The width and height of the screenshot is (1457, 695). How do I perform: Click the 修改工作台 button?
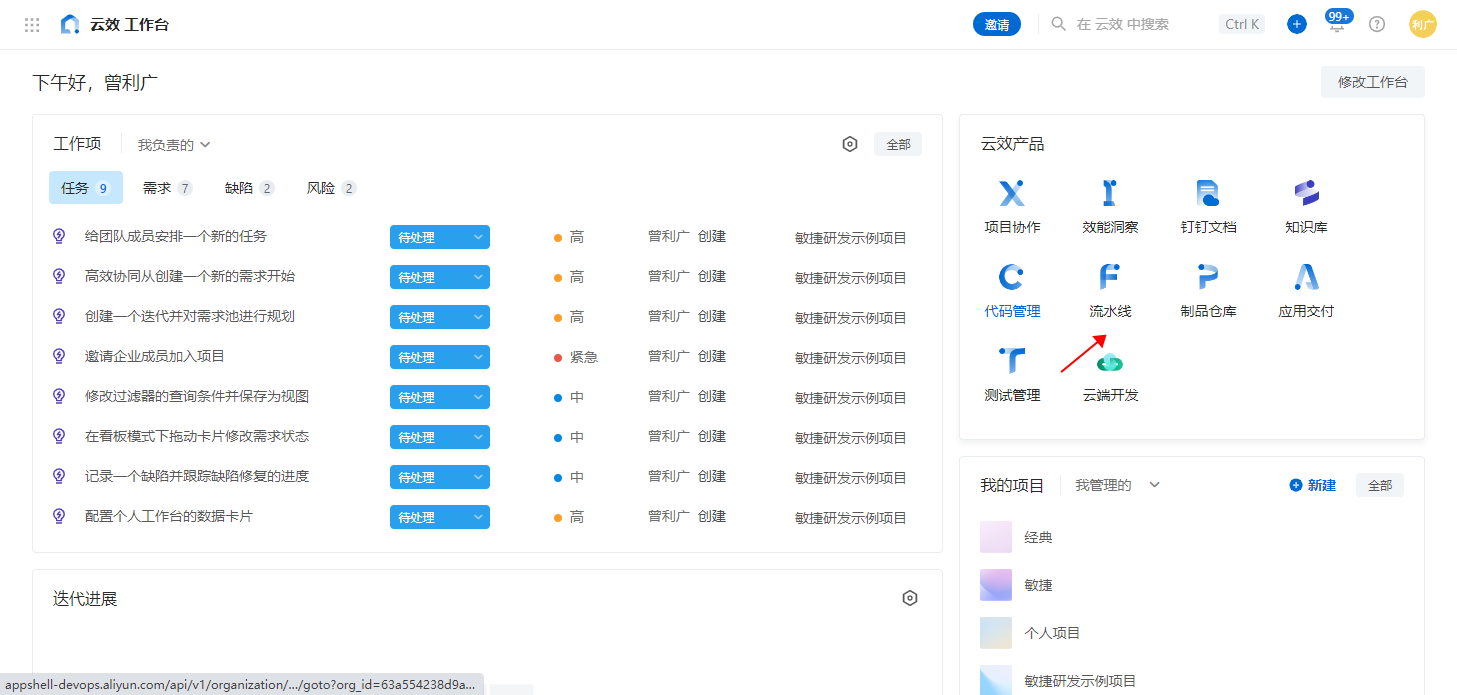click(1373, 82)
